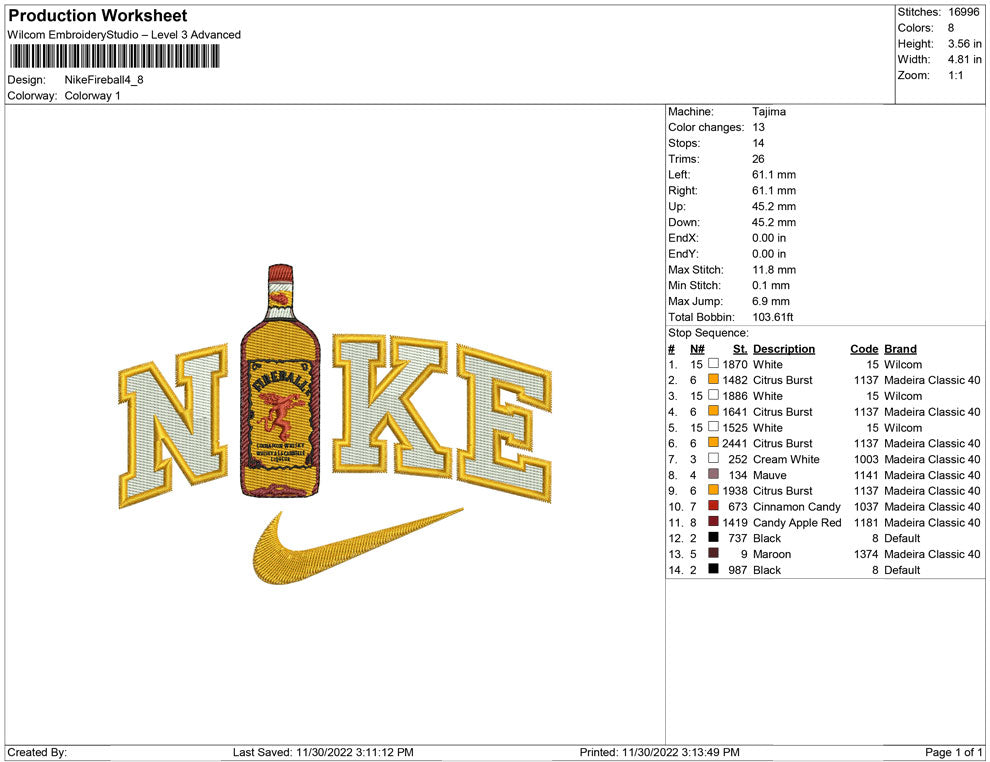
Task: Click the Colorway 1 value
Action: click(92, 96)
